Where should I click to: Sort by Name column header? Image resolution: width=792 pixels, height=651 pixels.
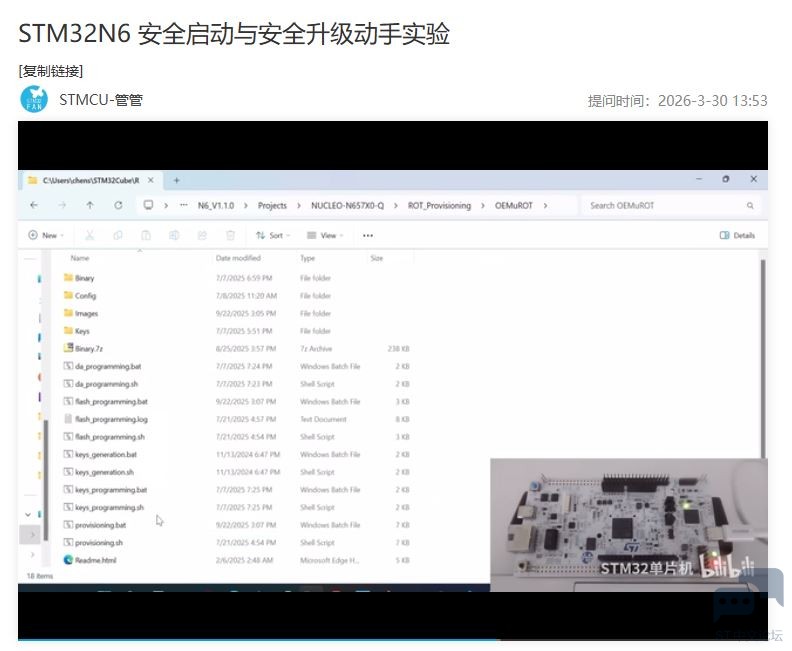click(80, 258)
